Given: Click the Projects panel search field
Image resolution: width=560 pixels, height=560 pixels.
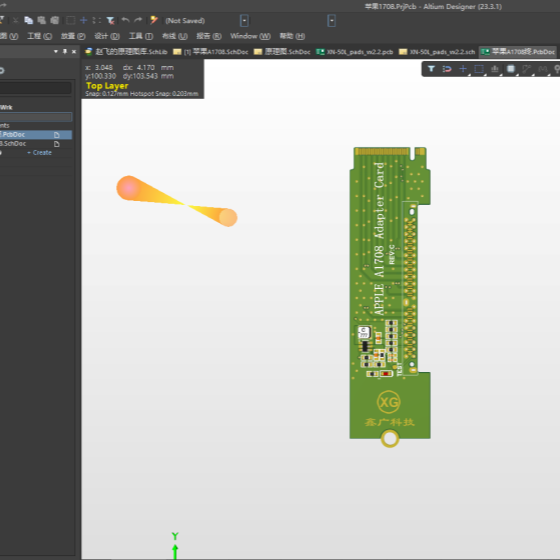Looking at the screenshot, I should point(36,88).
